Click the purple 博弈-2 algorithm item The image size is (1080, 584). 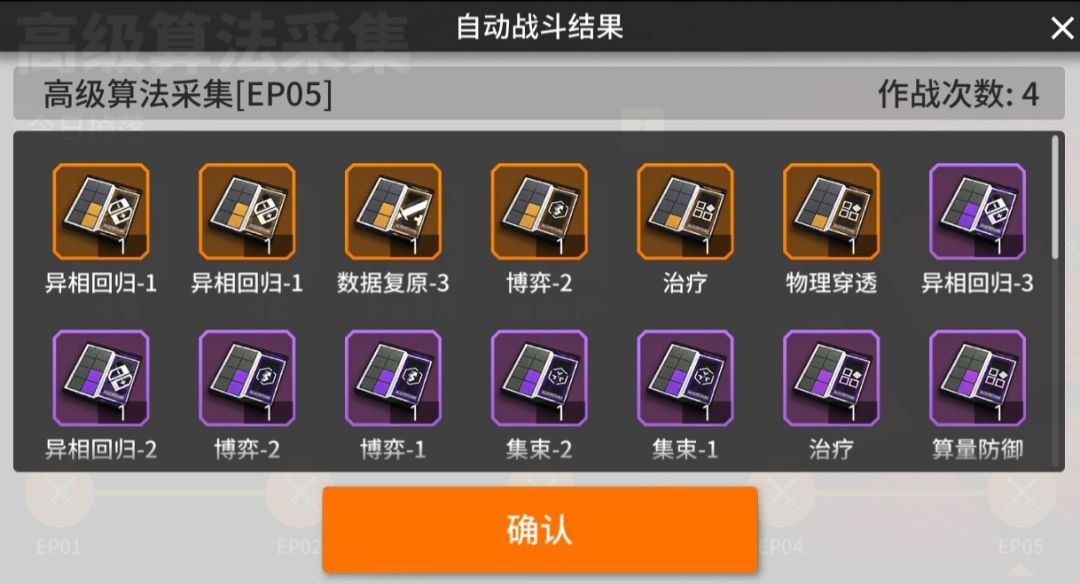247,378
